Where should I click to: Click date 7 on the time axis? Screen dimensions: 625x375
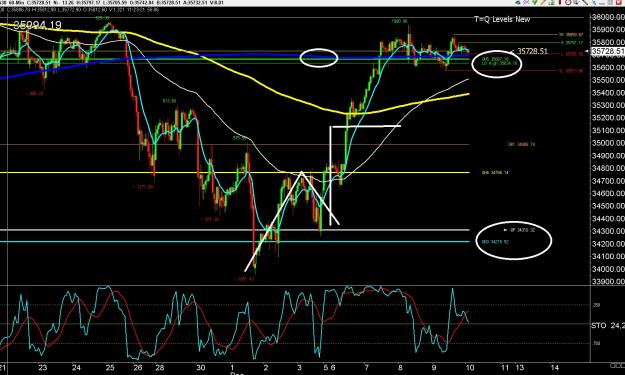point(367,368)
